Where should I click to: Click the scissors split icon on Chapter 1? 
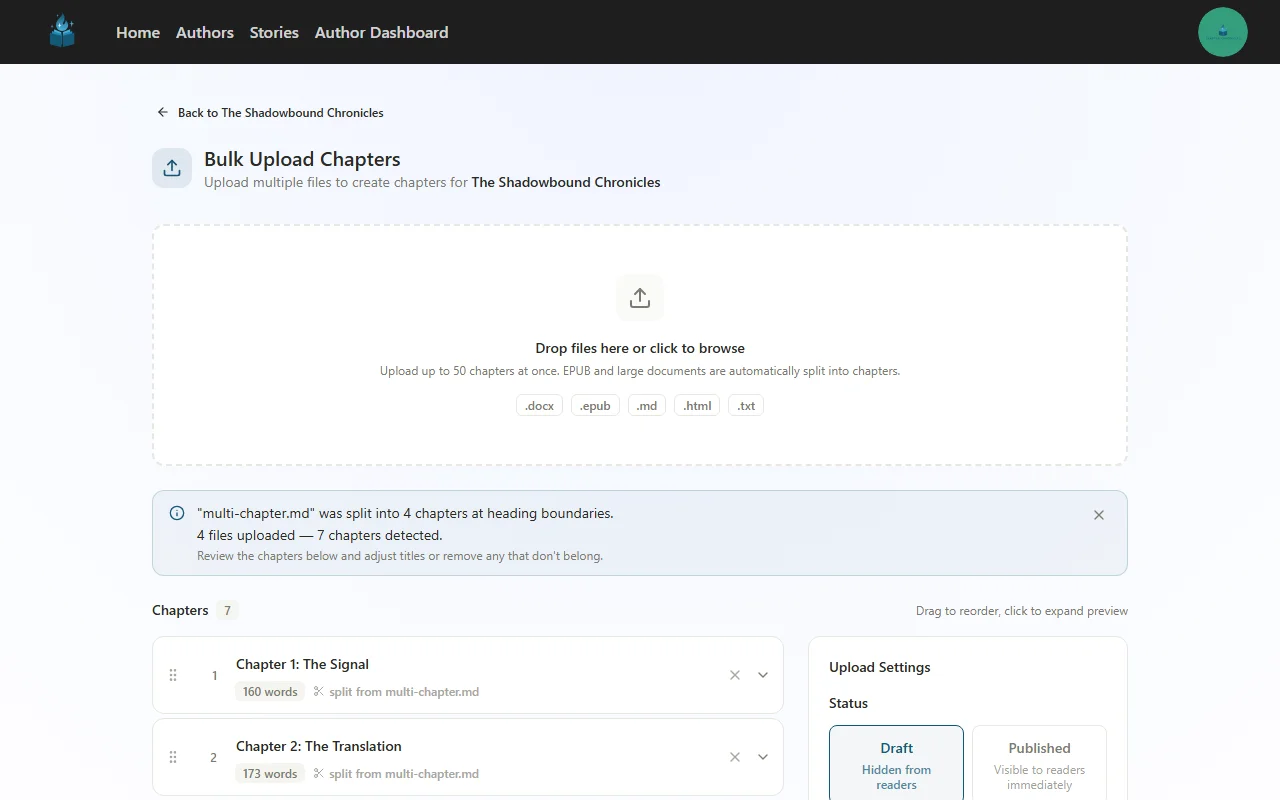point(317,691)
